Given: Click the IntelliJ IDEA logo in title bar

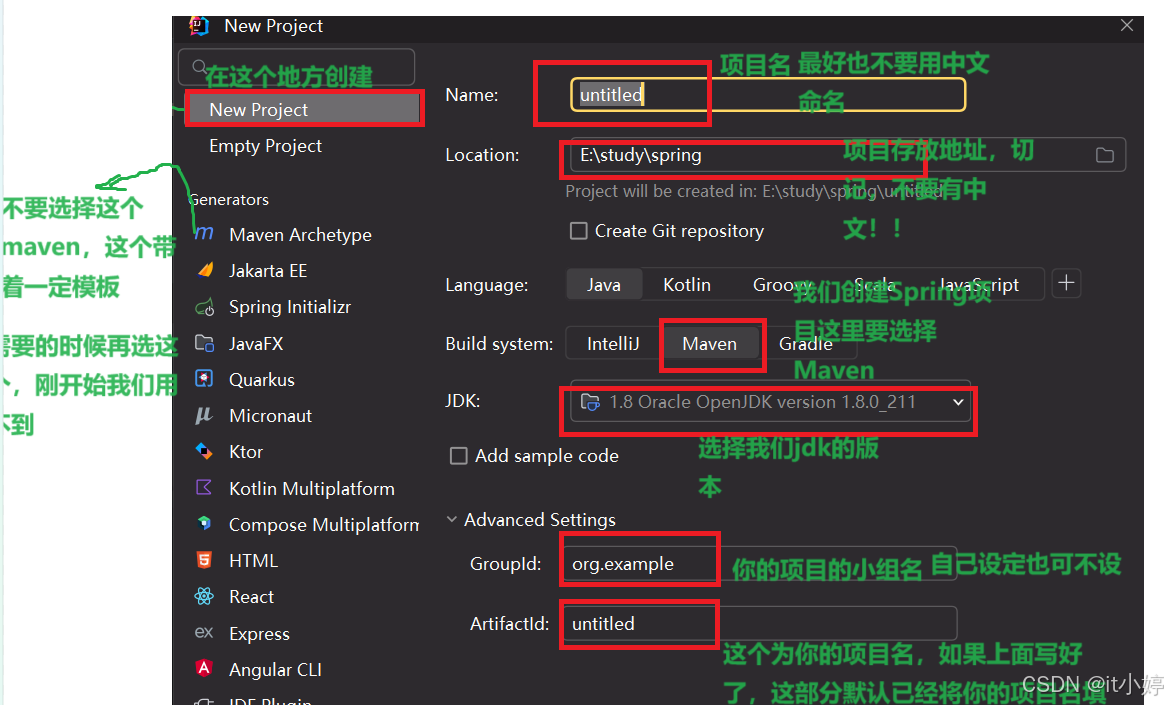Looking at the screenshot, I should (x=199, y=26).
